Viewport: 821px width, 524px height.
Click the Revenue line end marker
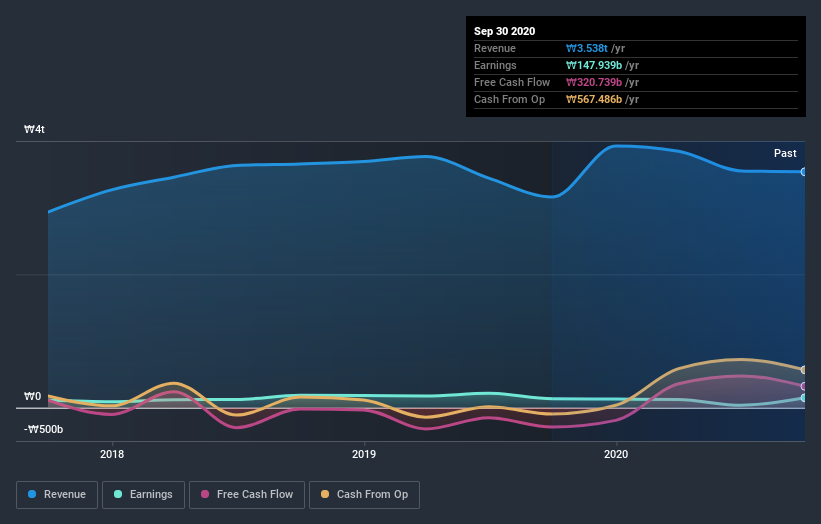(x=804, y=172)
